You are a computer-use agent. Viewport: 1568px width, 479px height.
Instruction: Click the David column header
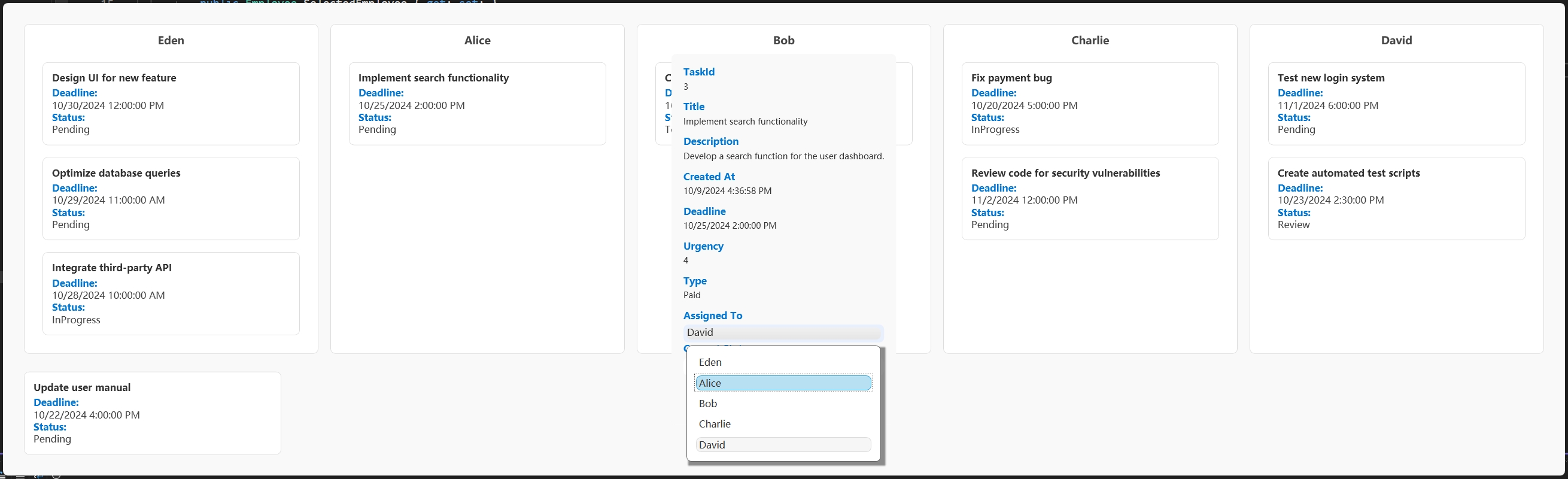coord(1396,40)
